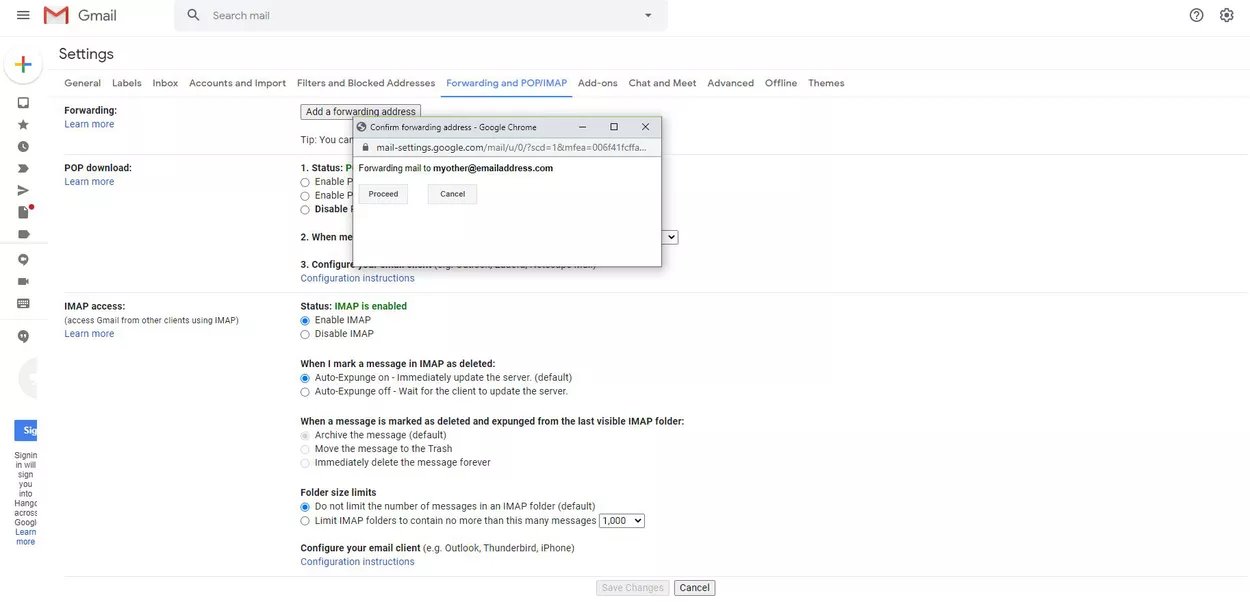Image resolution: width=1250 pixels, height=602 pixels.
Task: Open the Inbox settings tab
Action: [165, 83]
